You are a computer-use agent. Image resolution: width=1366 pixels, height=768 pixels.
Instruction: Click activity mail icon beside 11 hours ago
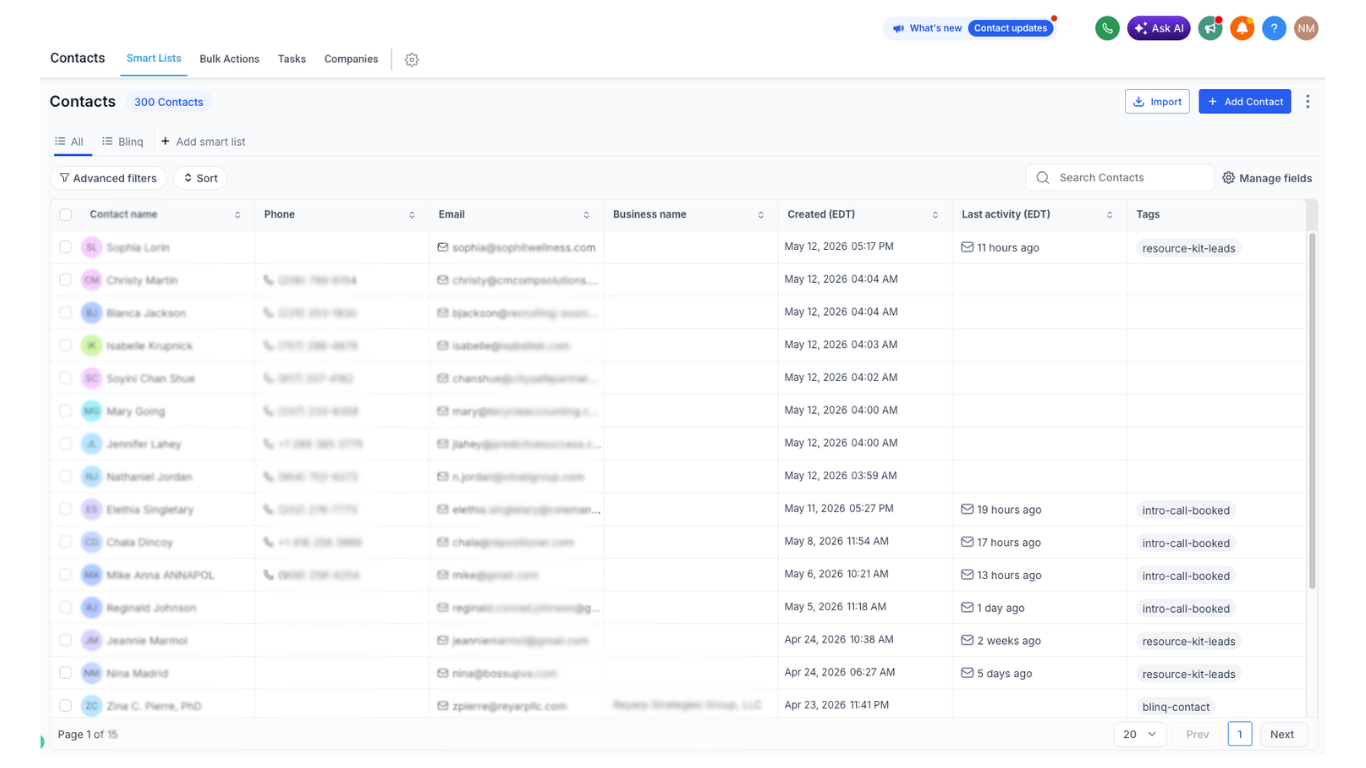[967, 247]
